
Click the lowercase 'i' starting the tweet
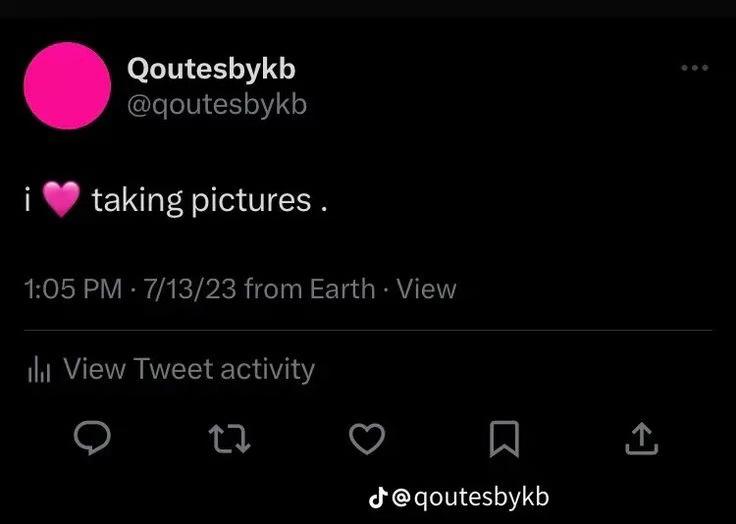28,200
